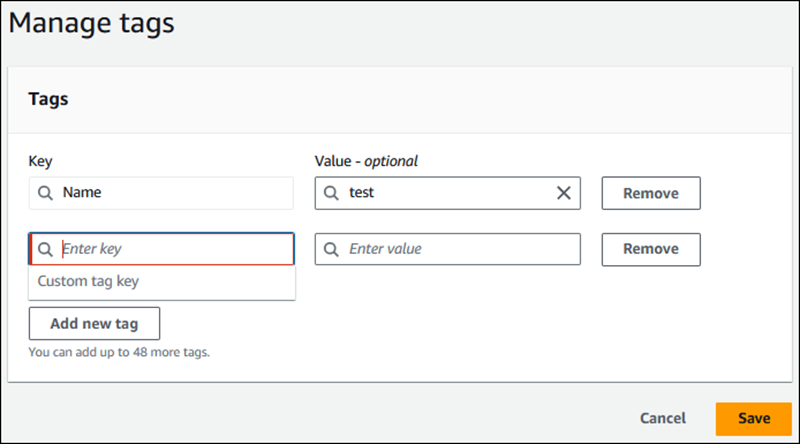Clear the test value with the X icon
Screen dimensions: 800x445
coord(563,193)
